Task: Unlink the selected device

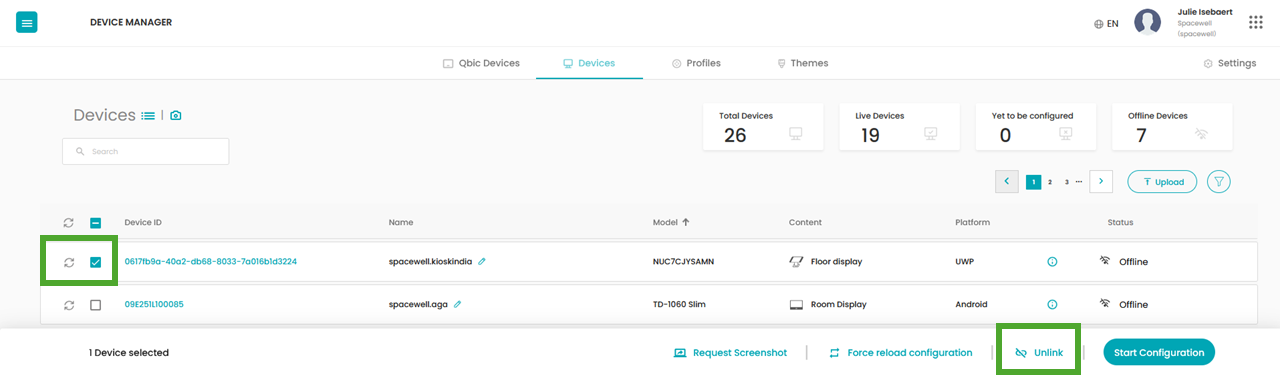Action: (x=1040, y=352)
